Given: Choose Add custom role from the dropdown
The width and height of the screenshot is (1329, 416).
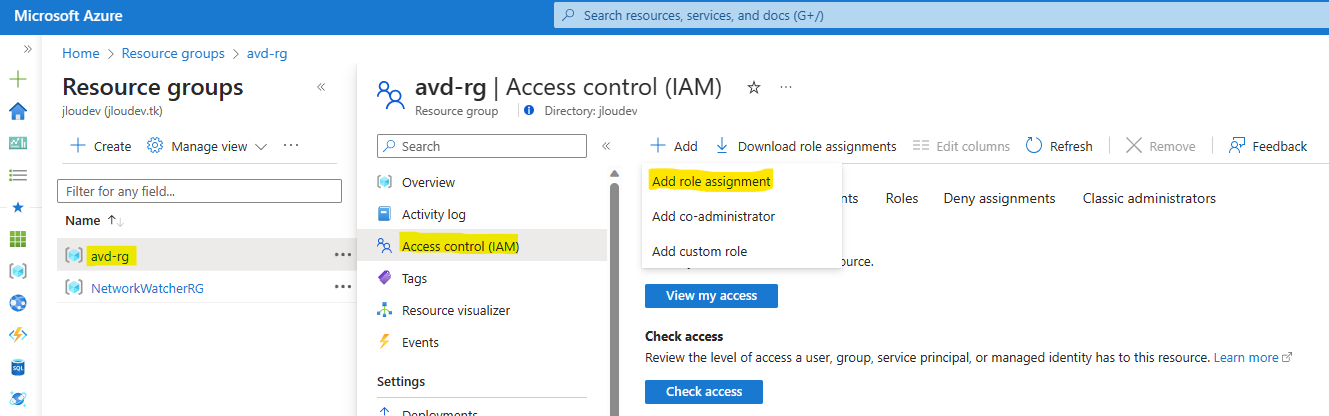Looking at the screenshot, I should point(699,251).
